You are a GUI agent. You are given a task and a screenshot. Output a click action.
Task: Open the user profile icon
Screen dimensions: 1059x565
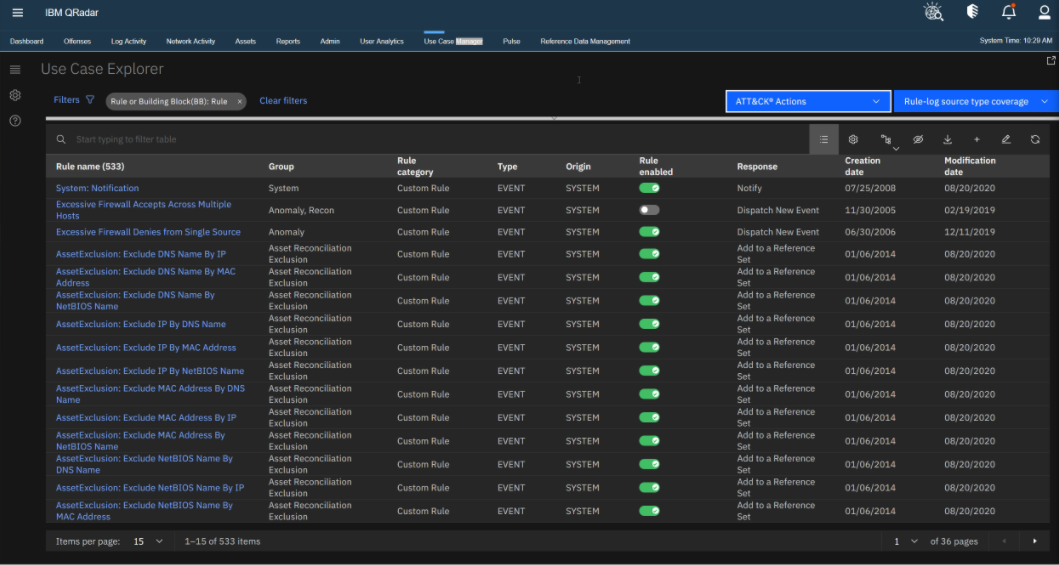pos(1044,12)
